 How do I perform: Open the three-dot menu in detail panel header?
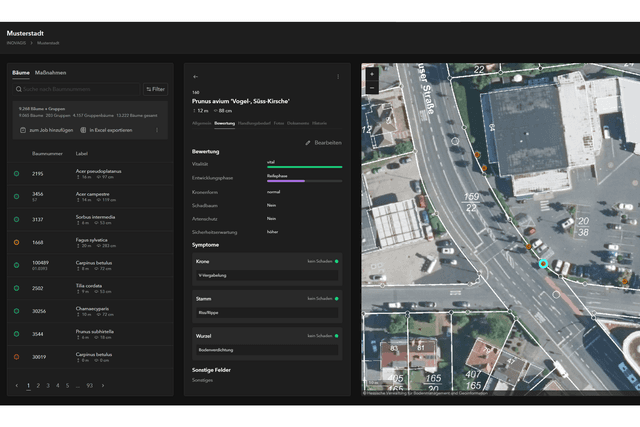pos(338,76)
